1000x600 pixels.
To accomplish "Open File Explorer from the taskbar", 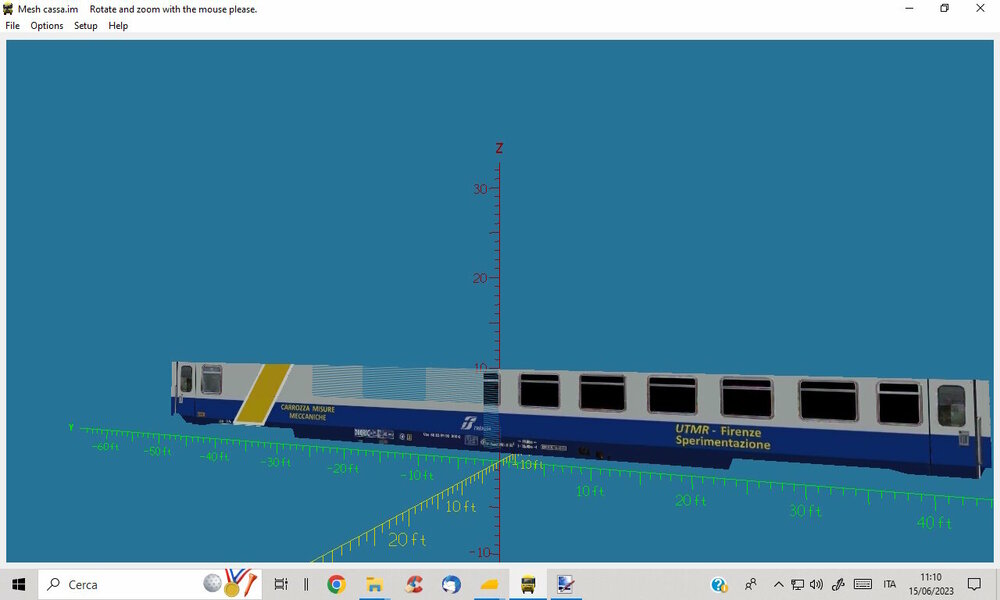I will point(374,584).
